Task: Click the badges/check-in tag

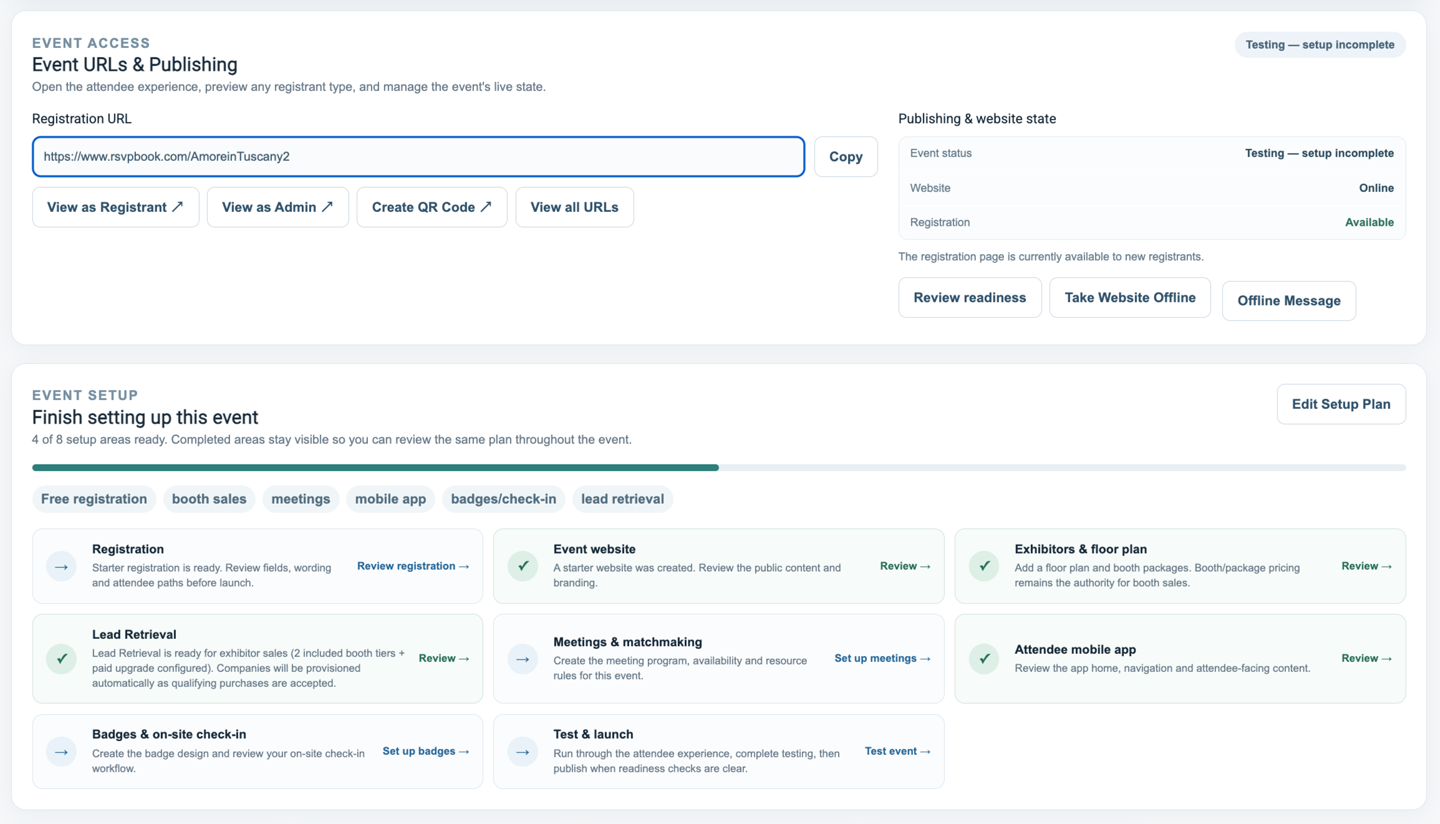Action: click(x=504, y=499)
